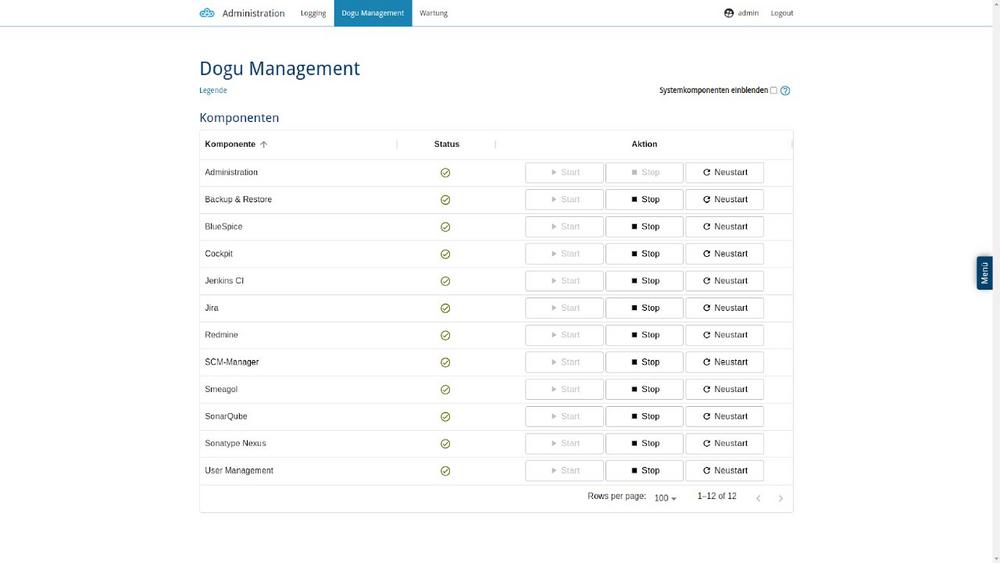Click the 1–12 of 12 pagination text
1000x563 pixels.
717,496
